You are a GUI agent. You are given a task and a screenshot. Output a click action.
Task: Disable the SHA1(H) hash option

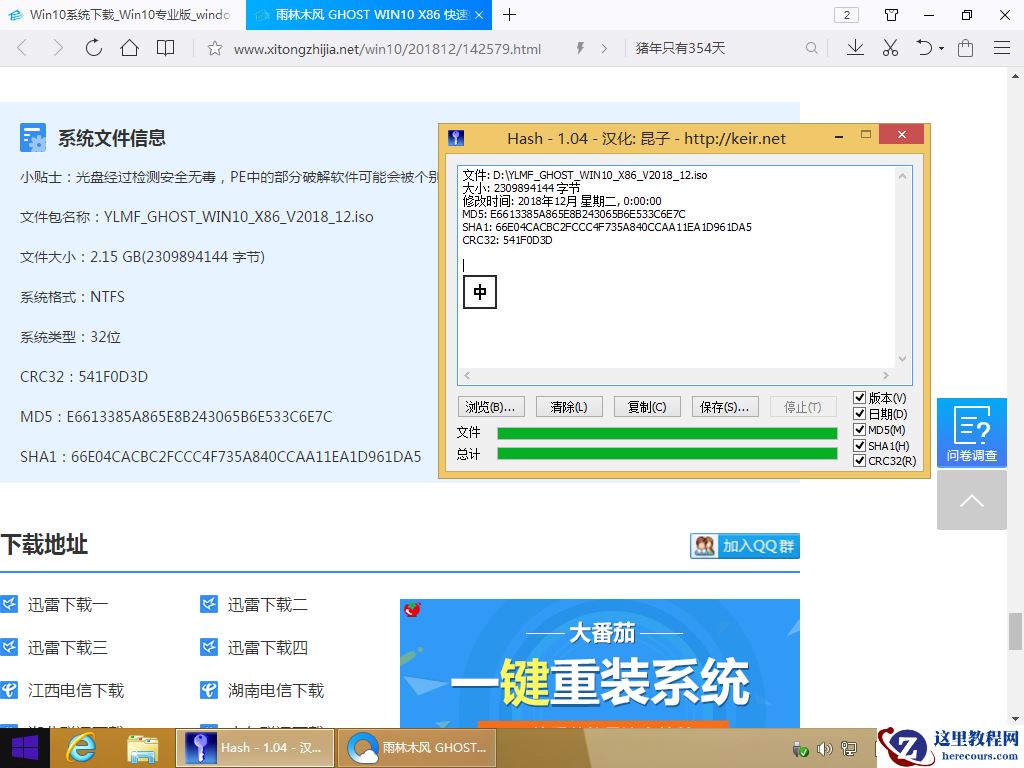click(858, 444)
